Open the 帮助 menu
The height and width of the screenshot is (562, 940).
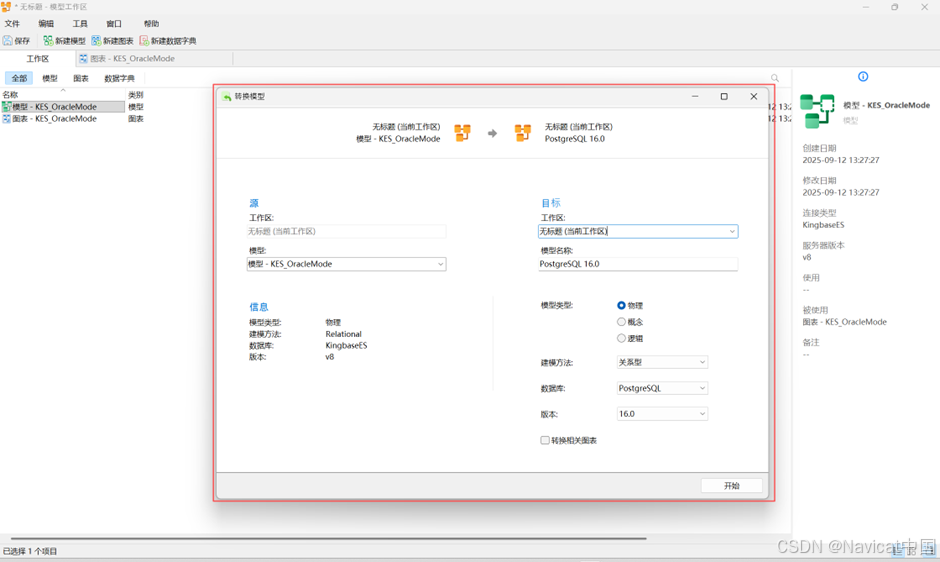[x=151, y=24]
